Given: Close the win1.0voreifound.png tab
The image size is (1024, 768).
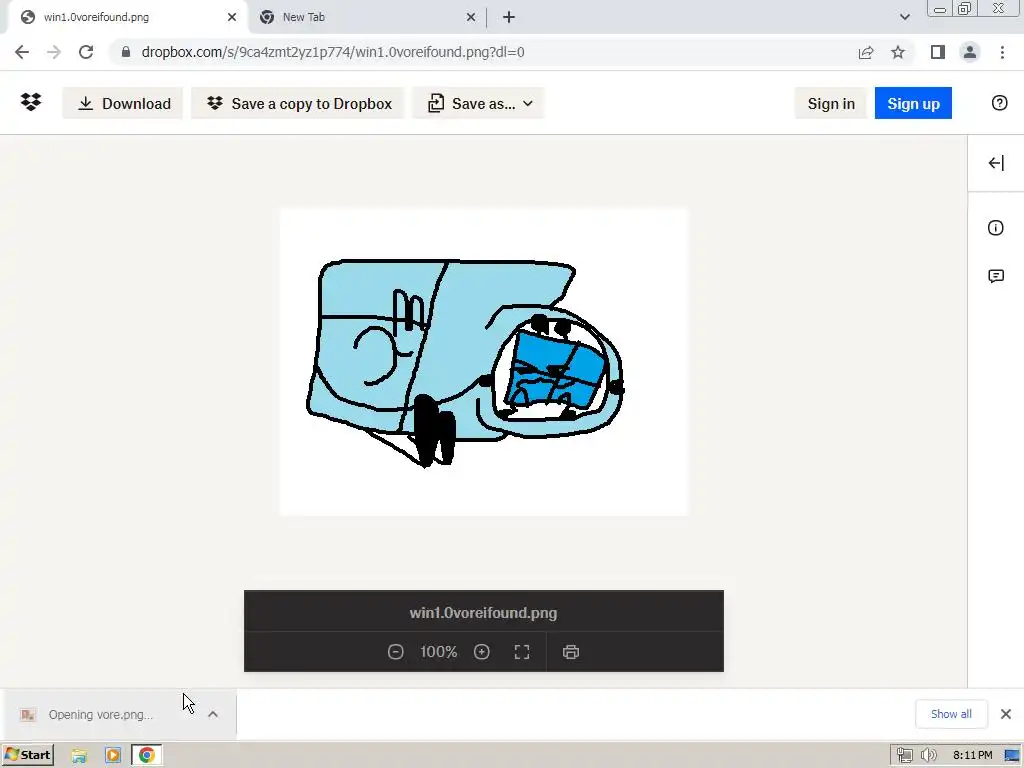Looking at the screenshot, I should click(x=232, y=17).
